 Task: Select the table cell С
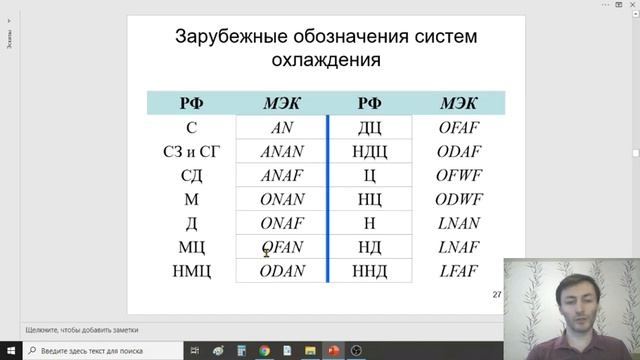(x=191, y=127)
